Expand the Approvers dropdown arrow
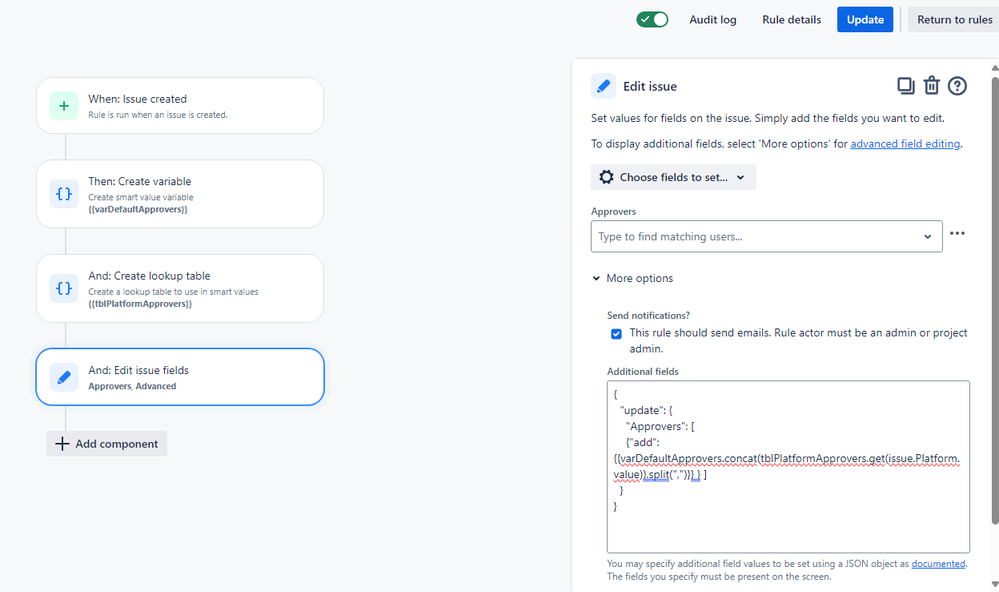Image resolution: width=999 pixels, height=592 pixels. (928, 237)
